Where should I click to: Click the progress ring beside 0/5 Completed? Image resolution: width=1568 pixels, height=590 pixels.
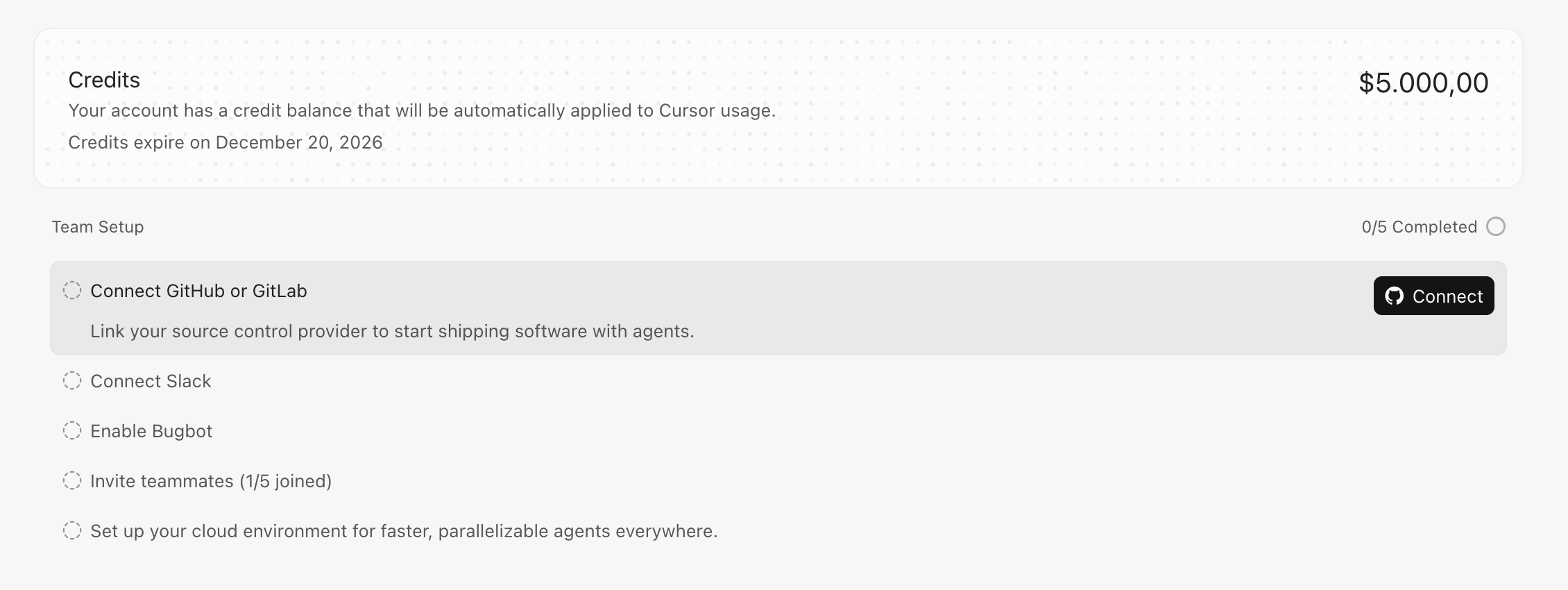[1496, 227]
